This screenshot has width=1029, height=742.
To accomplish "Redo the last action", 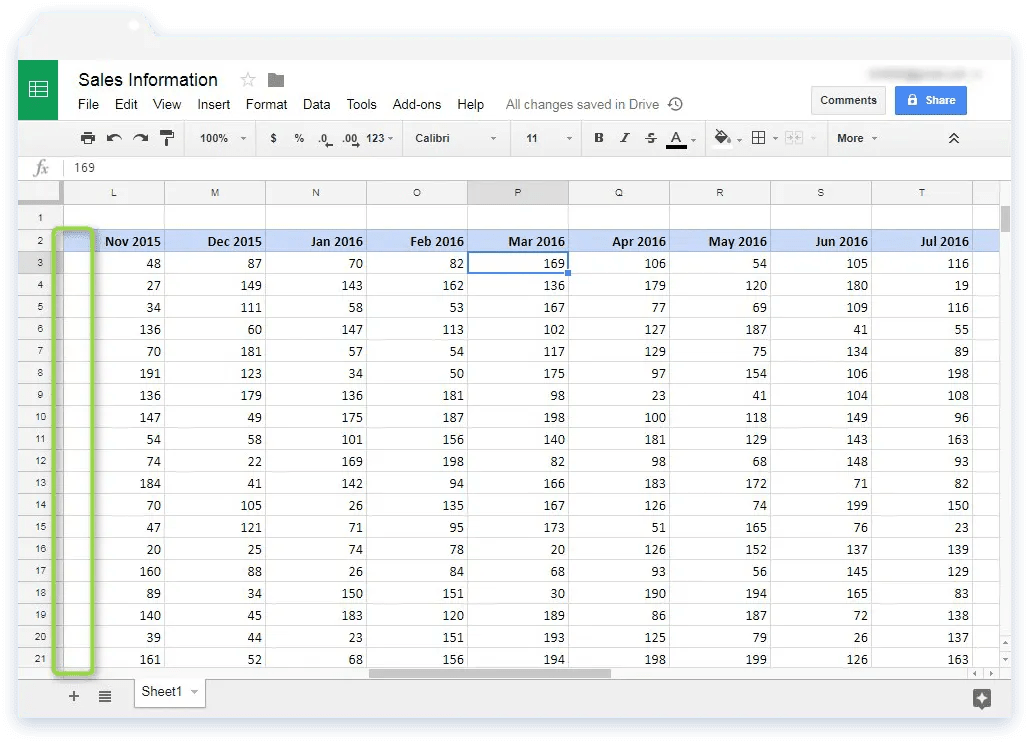I will pos(140,138).
